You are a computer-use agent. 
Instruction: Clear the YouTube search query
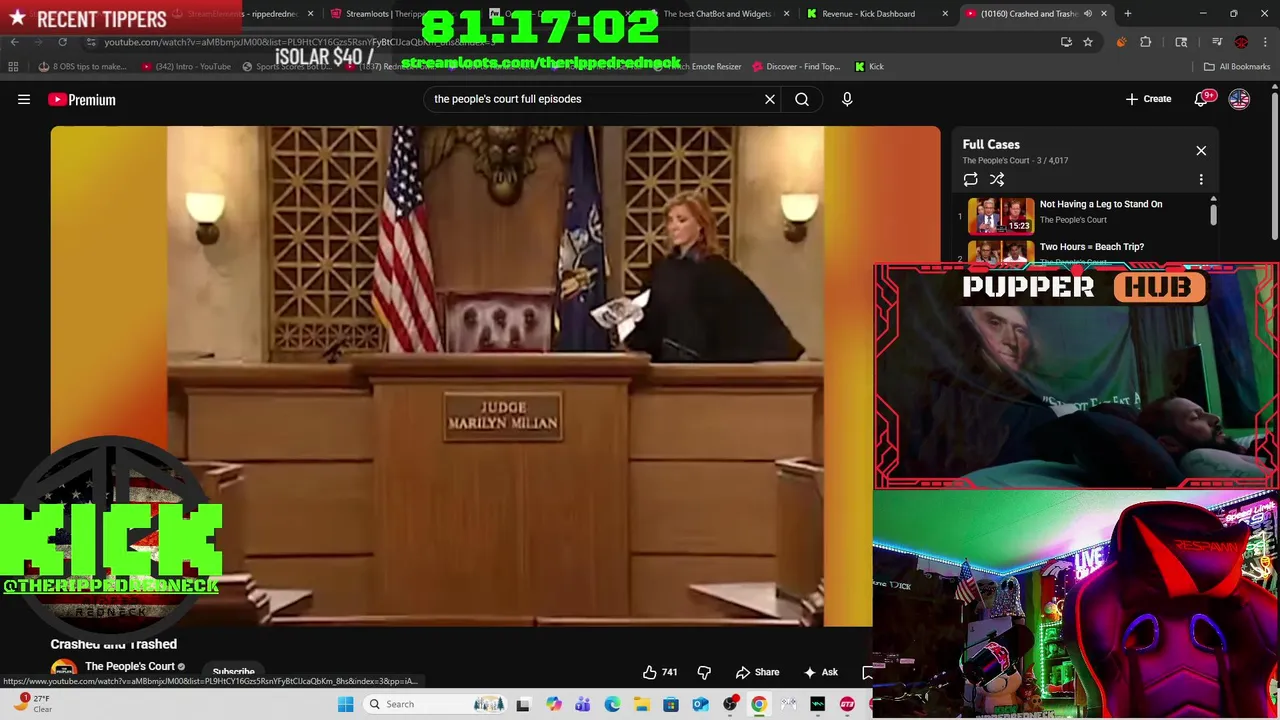point(770,99)
